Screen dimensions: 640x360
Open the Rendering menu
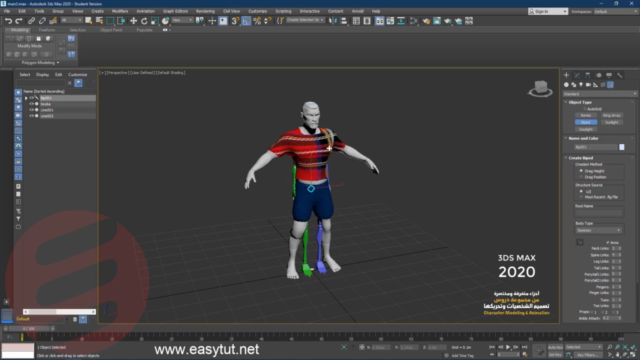[x=205, y=11]
